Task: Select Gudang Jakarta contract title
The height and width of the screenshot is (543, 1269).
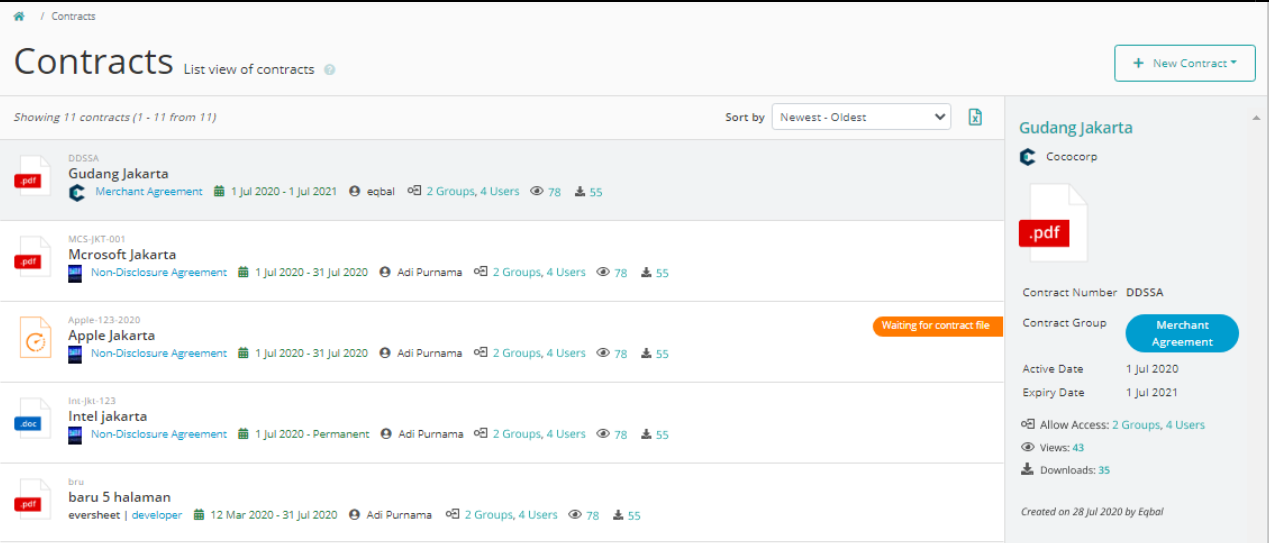Action: coord(118,174)
